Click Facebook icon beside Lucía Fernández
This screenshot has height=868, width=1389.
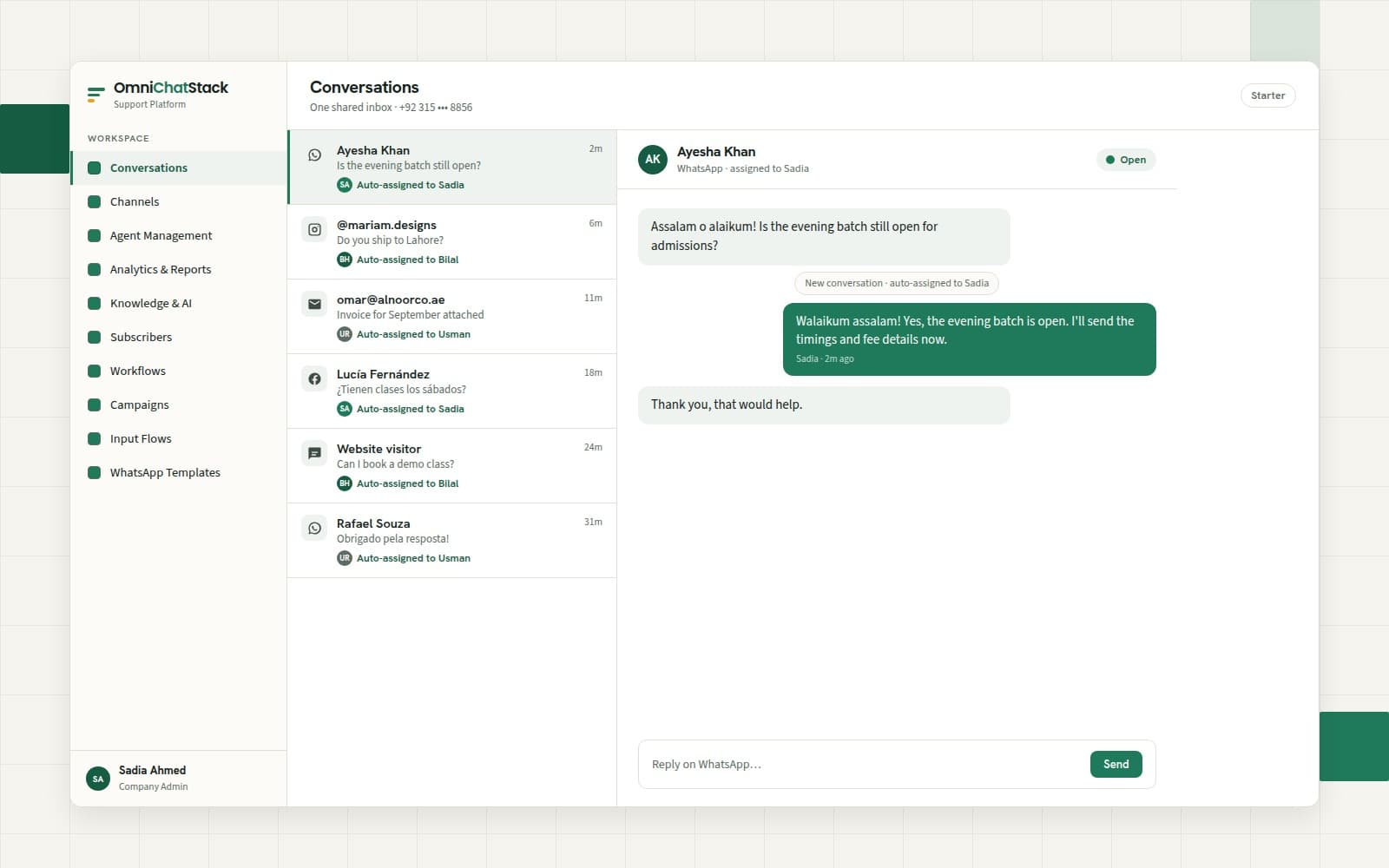[x=314, y=378]
